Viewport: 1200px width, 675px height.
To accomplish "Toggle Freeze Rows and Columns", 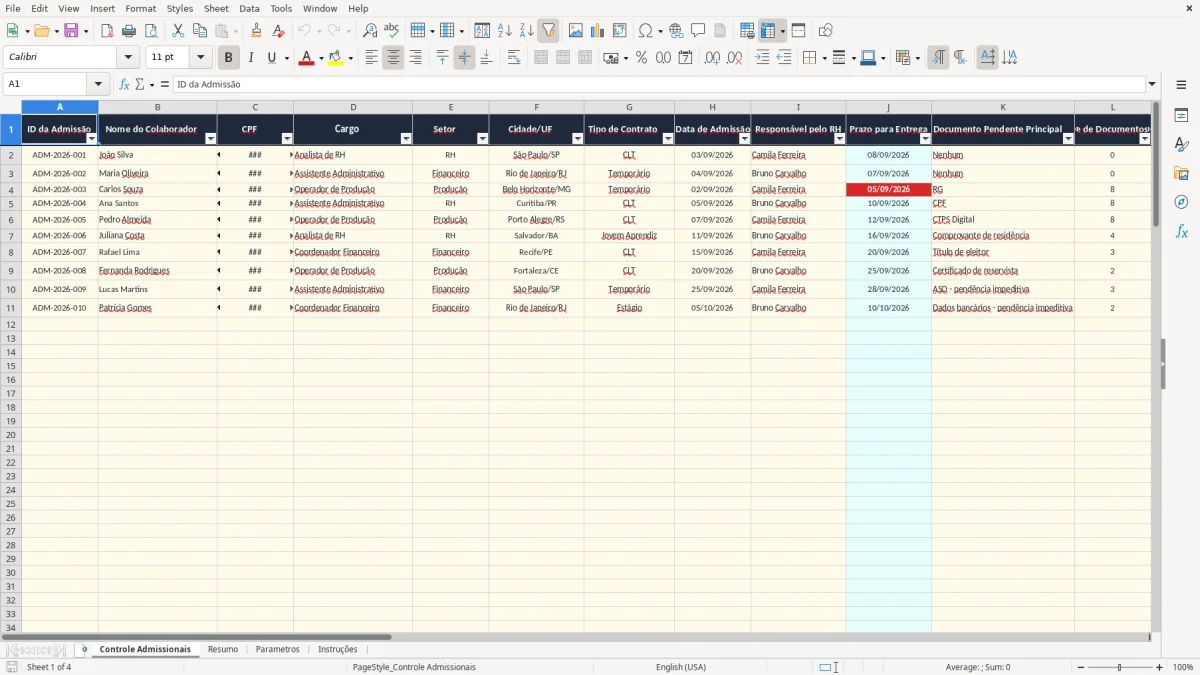I will point(769,31).
